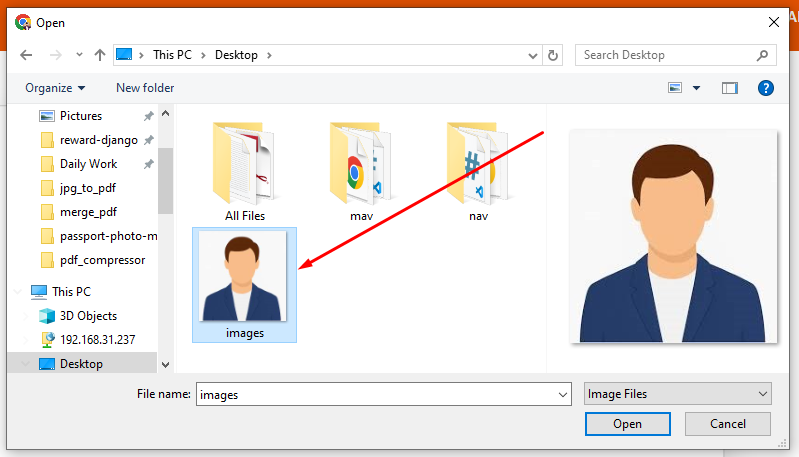Click pin icon beside Daily Work

coord(148,164)
